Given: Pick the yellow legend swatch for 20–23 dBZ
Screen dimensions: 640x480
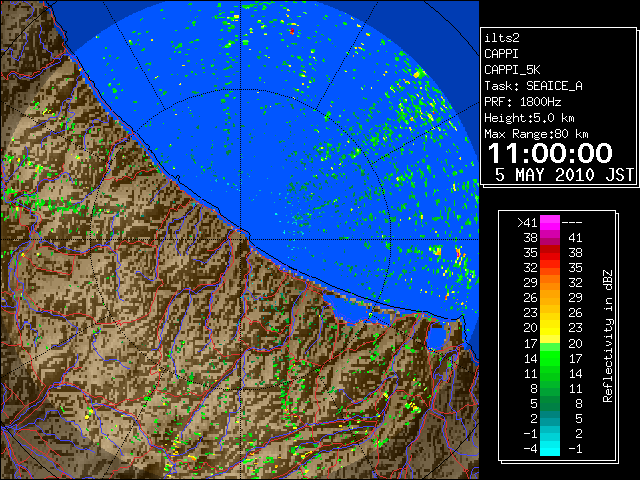Looking at the screenshot, I should pyautogui.click(x=550, y=328).
